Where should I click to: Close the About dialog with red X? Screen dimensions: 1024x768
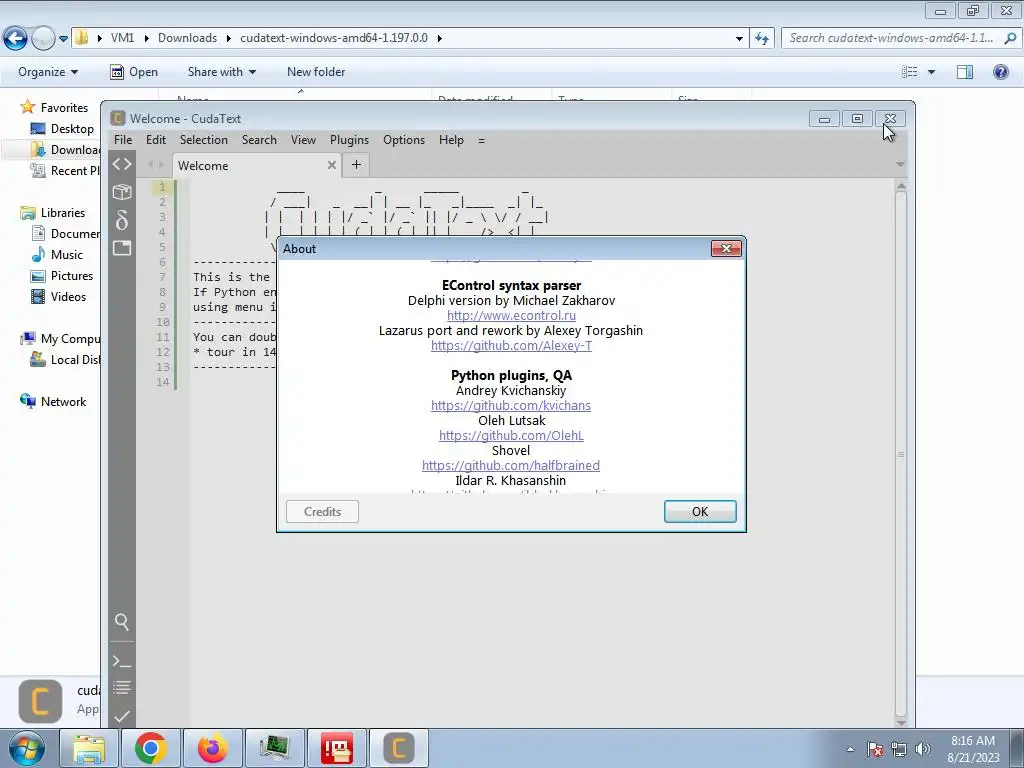click(726, 248)
